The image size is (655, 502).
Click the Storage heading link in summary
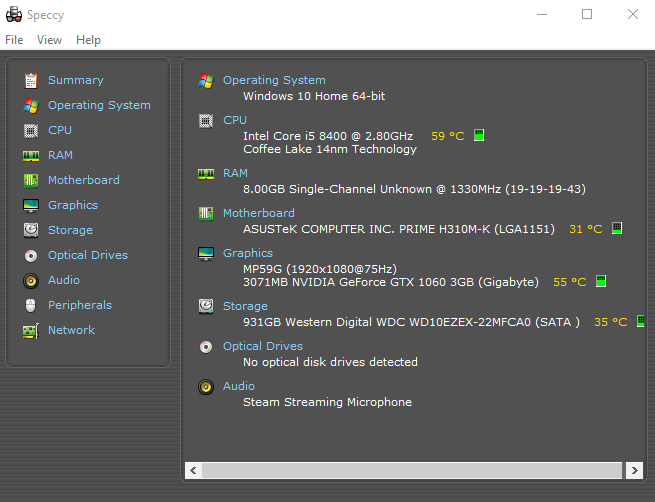[x=245, y=307]
